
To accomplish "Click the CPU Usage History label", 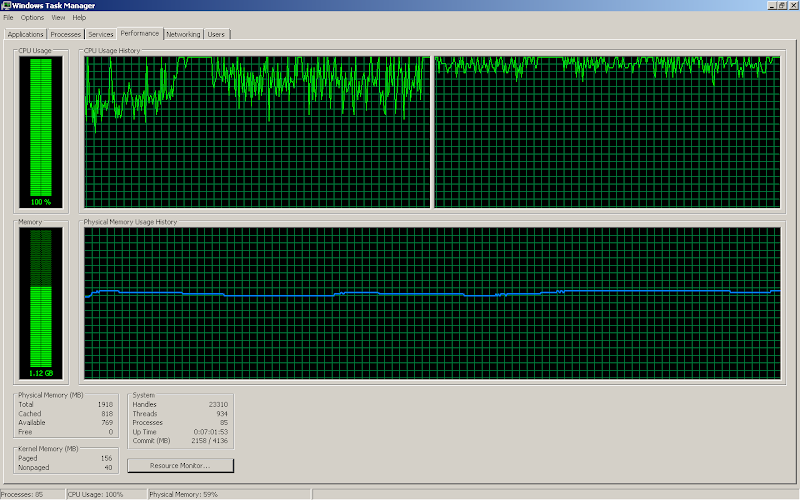I will point(112,51).
